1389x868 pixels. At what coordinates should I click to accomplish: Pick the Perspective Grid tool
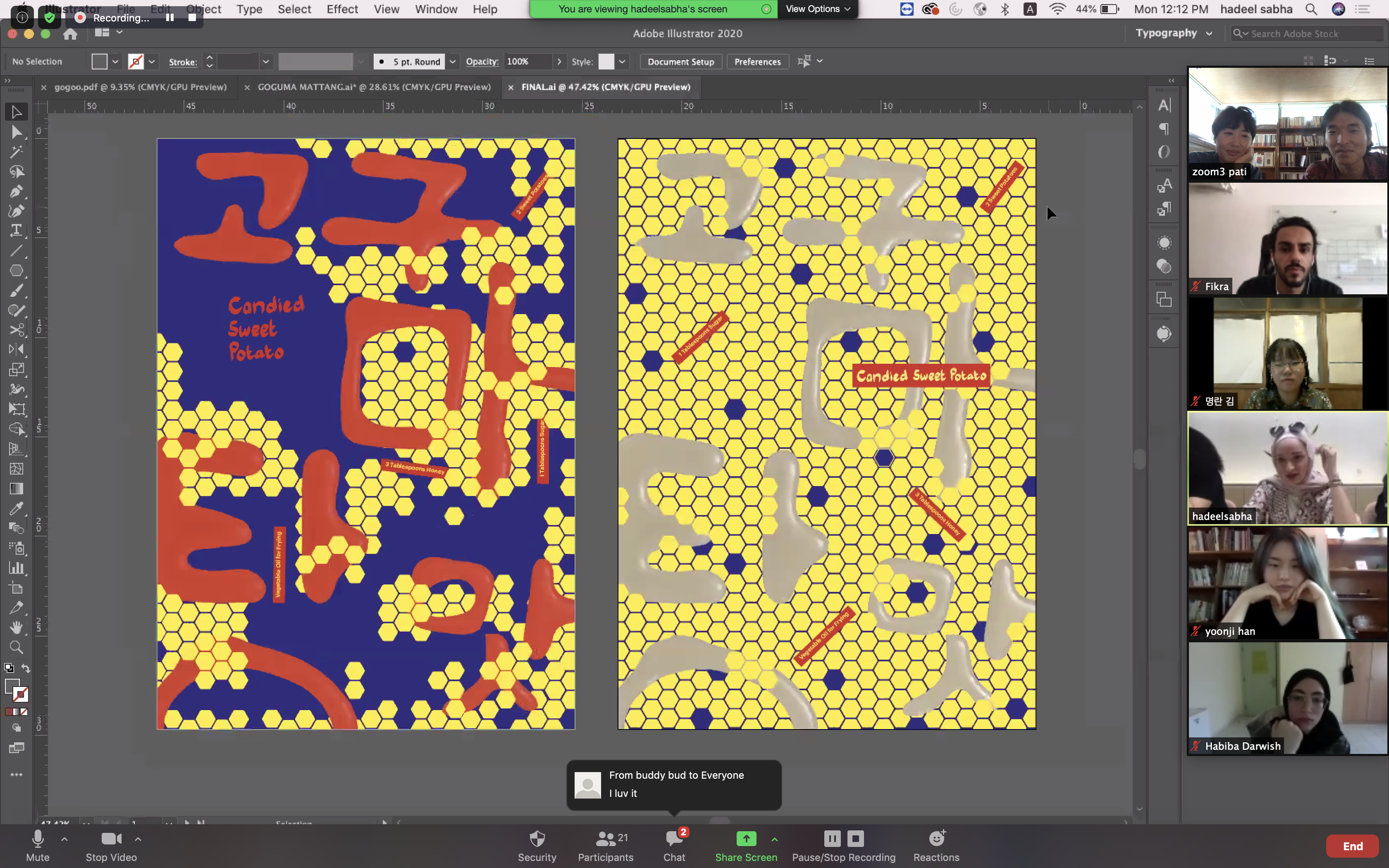click(16, 448)
